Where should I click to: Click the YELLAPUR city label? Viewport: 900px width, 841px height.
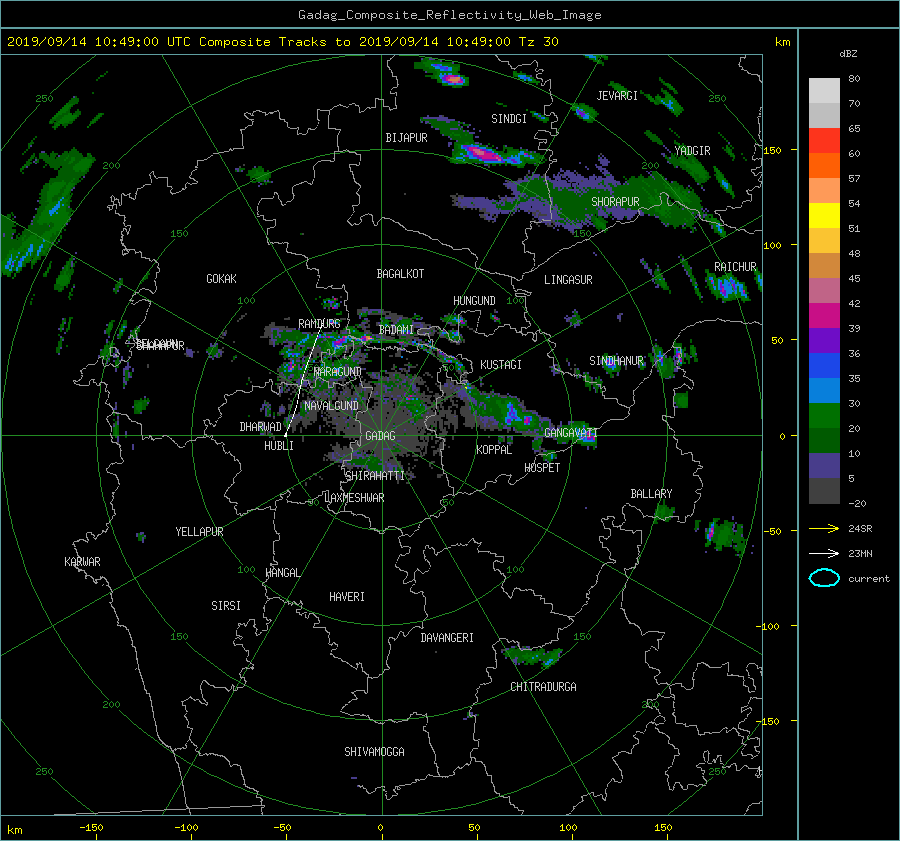point(199,532)
